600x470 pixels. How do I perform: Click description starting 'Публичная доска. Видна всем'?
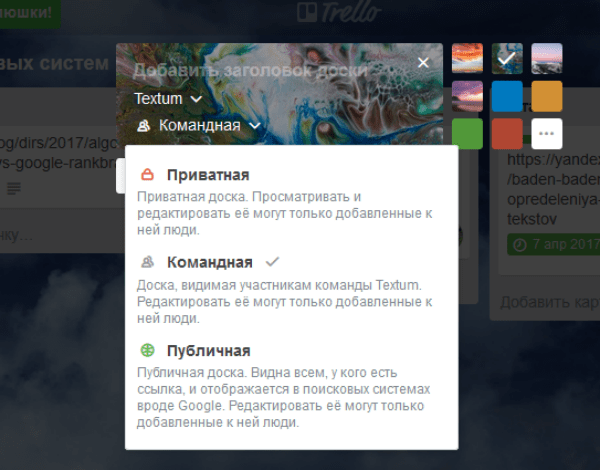click(x=284, y=397)
